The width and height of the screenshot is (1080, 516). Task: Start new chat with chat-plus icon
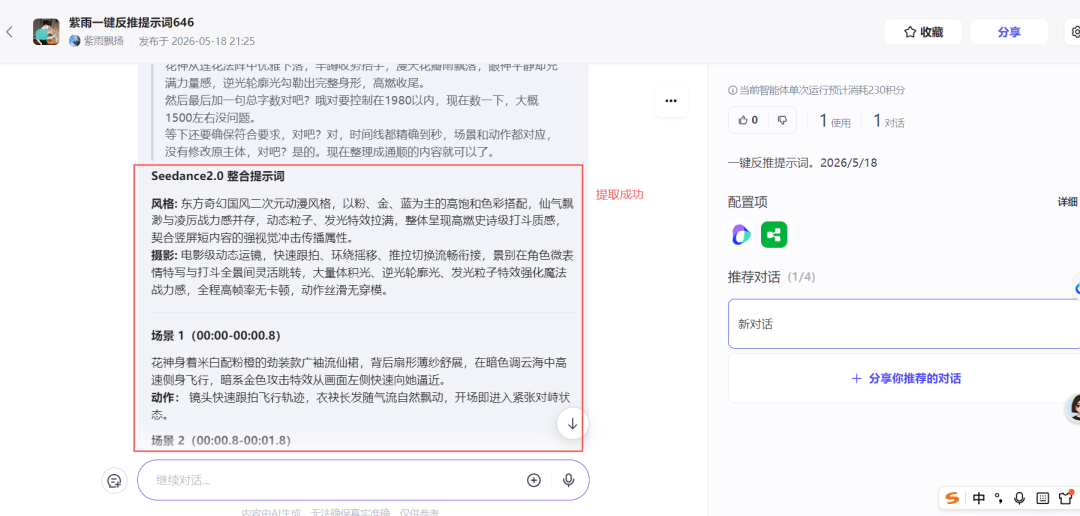coord(115,480)
